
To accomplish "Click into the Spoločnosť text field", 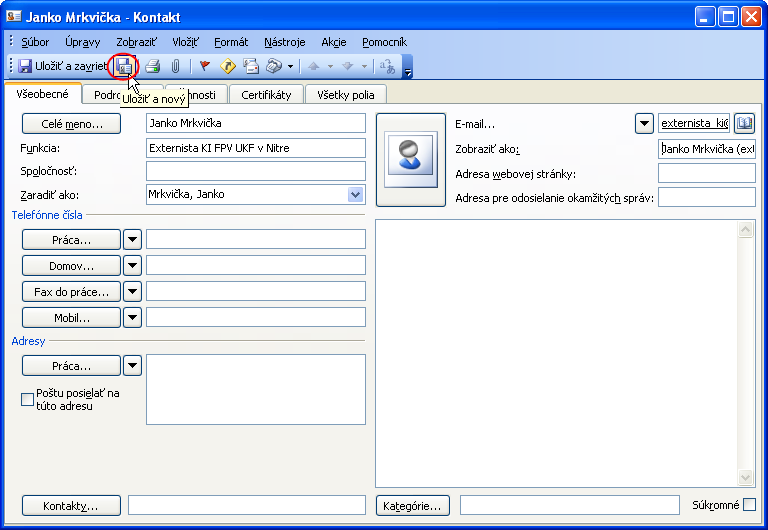I will tap(255, 171).
